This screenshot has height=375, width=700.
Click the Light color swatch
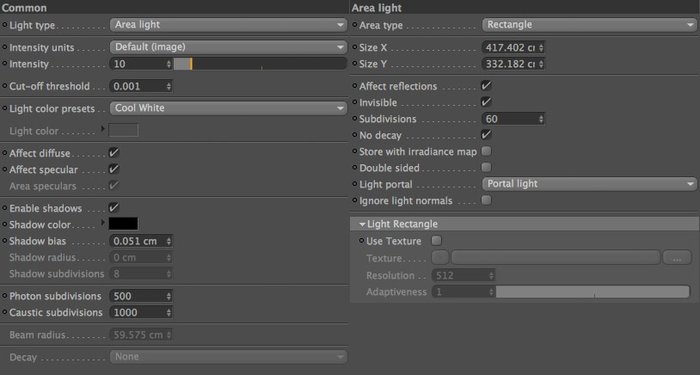tap(124, 130)
